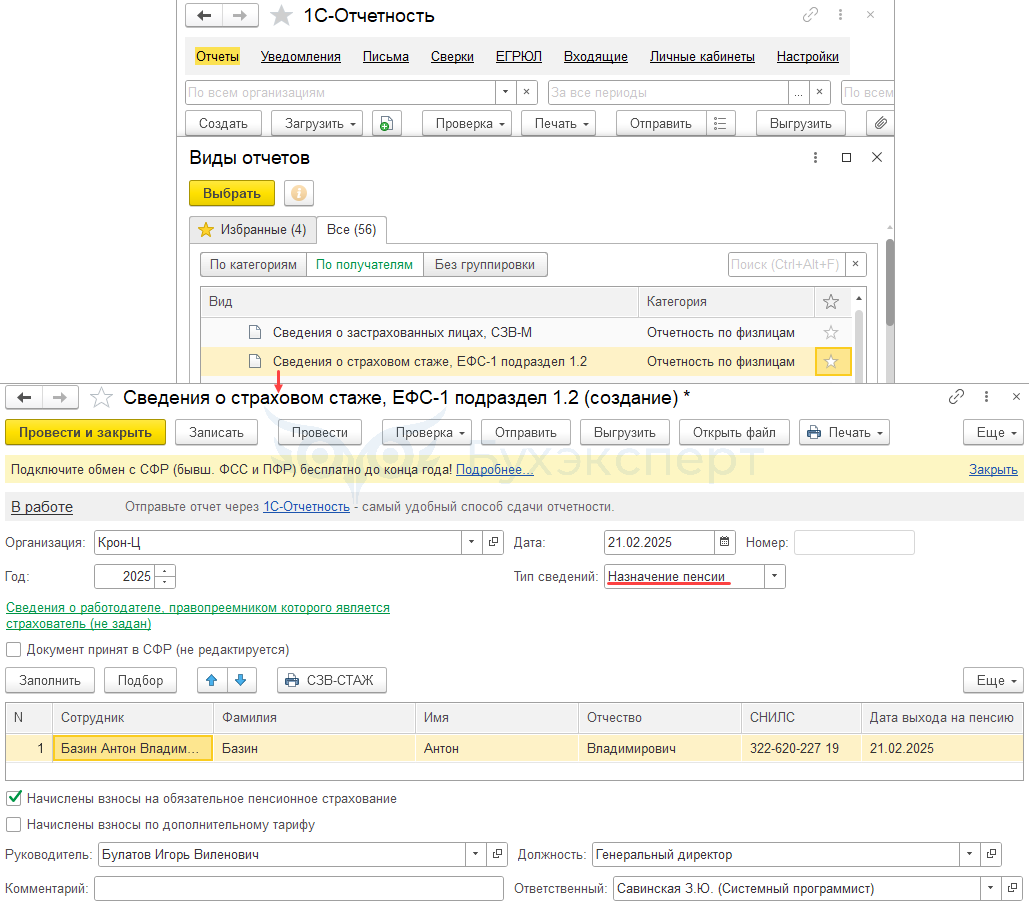Click info icon next to Выбрать
Viewport: 1029px width, 910px height.
point(299,194)
